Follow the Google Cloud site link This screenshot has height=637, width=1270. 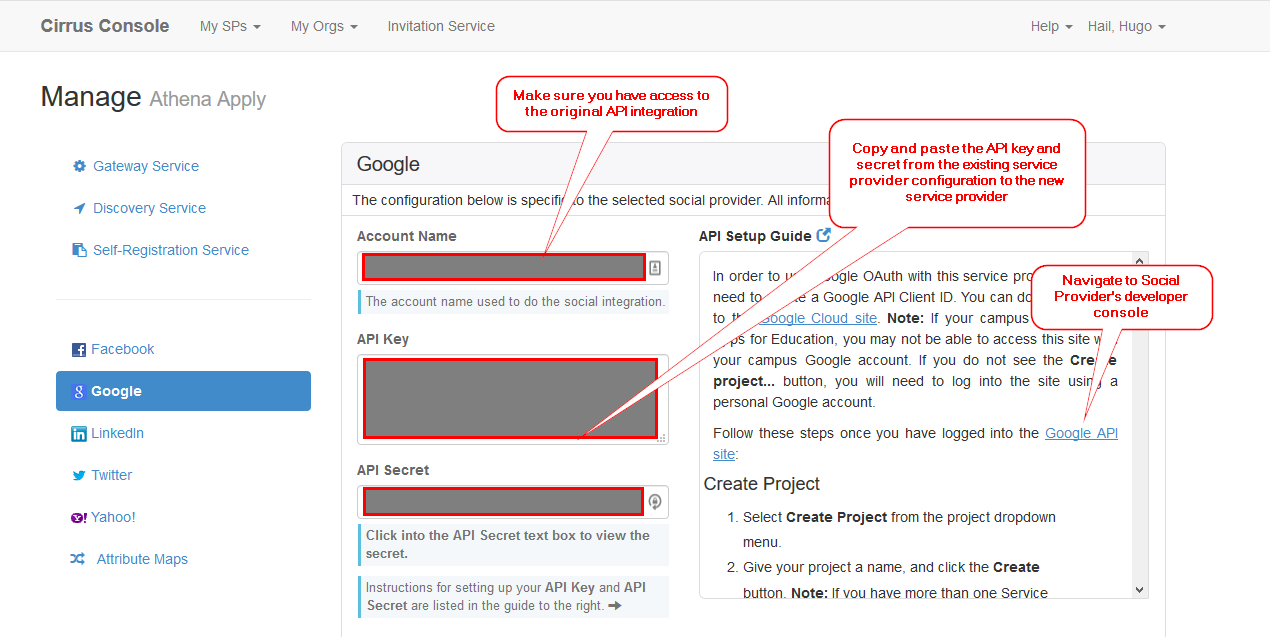tap(819, 318)
